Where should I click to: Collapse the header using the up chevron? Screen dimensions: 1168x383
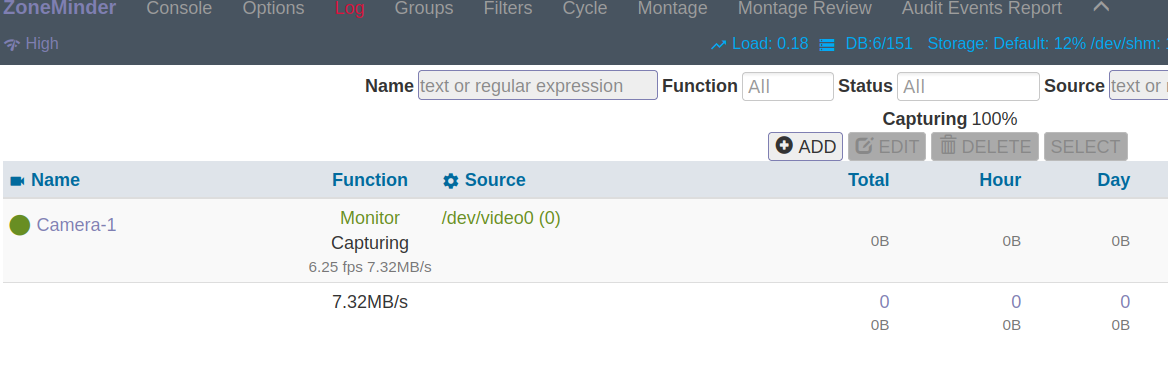(x=1101, y=7)
